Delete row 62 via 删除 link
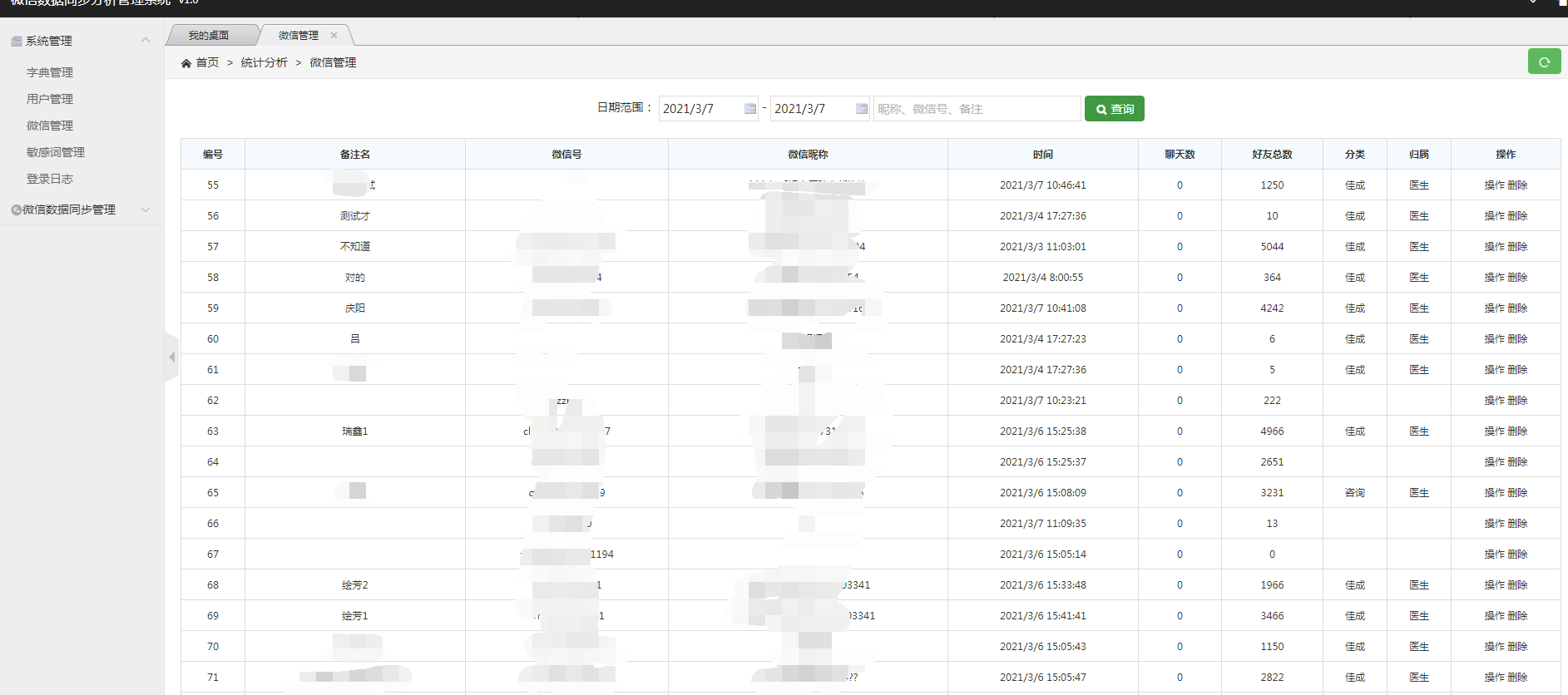This screenshot has width=1568, height=695. click(1518, 400)
